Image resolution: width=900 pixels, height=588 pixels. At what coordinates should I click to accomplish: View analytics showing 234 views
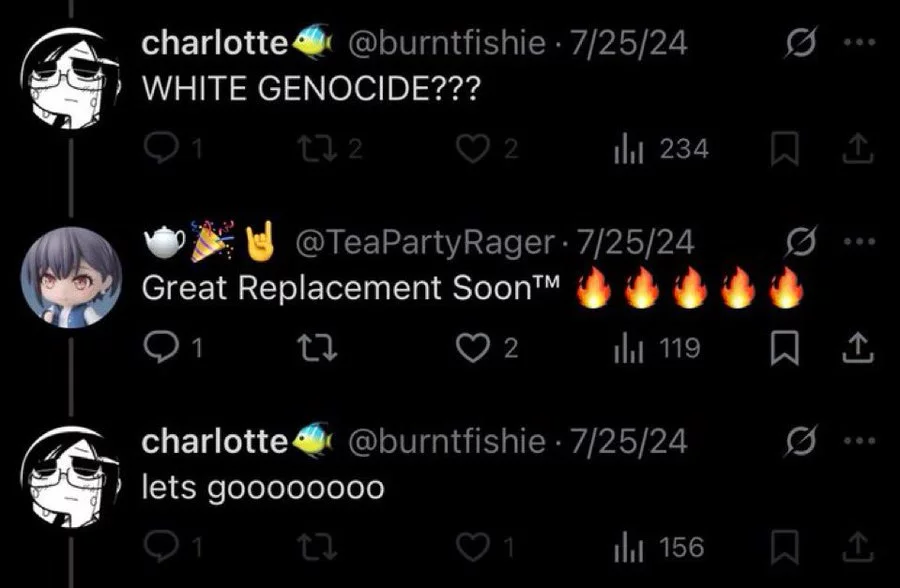661,149
